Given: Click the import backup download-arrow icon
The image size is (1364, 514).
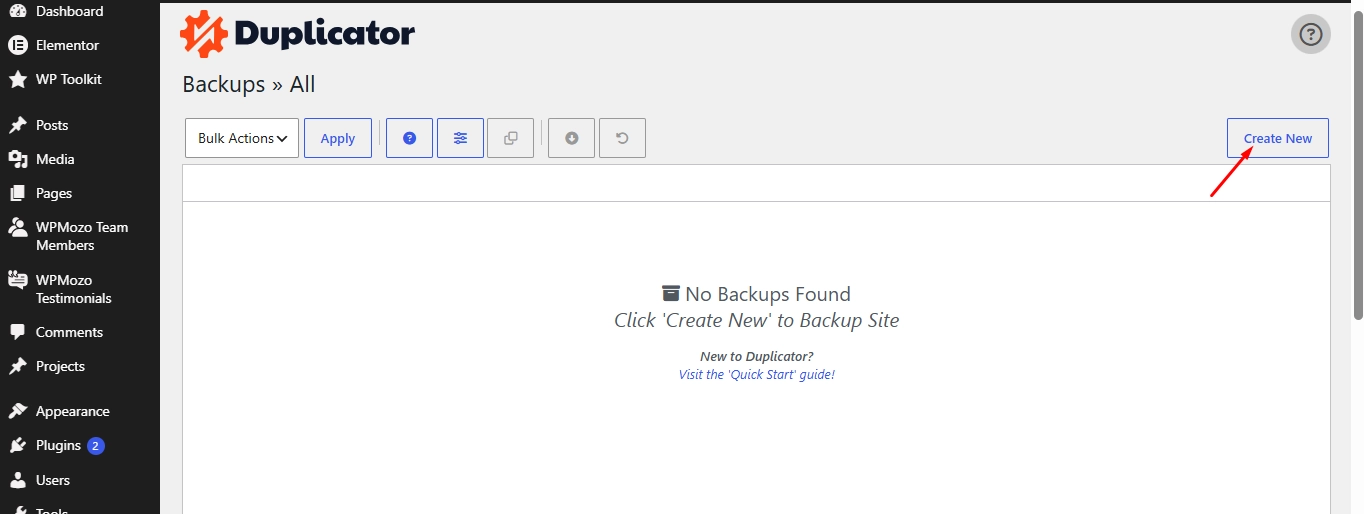Looking at the screenshot, I should (x=572, y=138).
